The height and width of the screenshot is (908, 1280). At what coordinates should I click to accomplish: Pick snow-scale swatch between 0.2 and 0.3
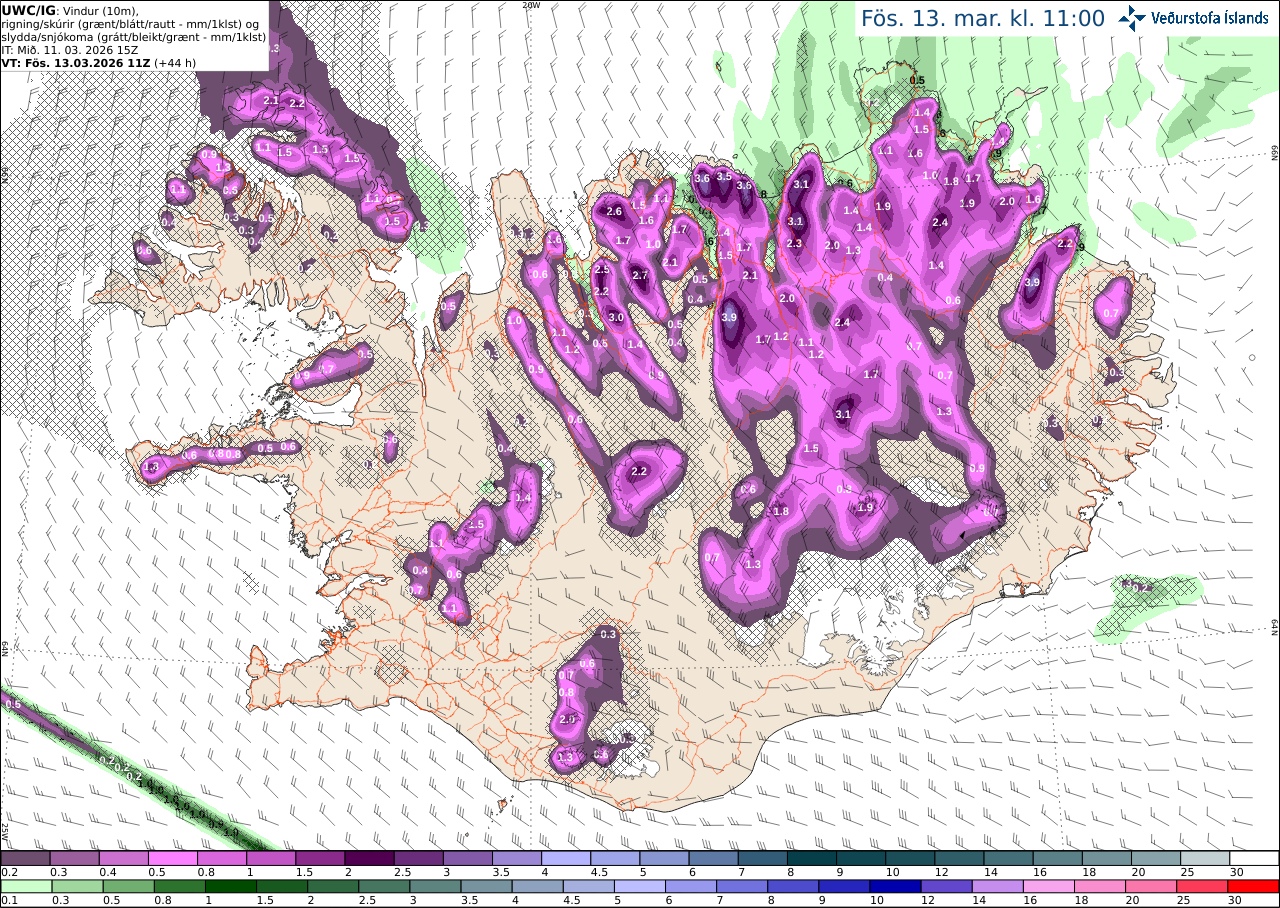25,858
